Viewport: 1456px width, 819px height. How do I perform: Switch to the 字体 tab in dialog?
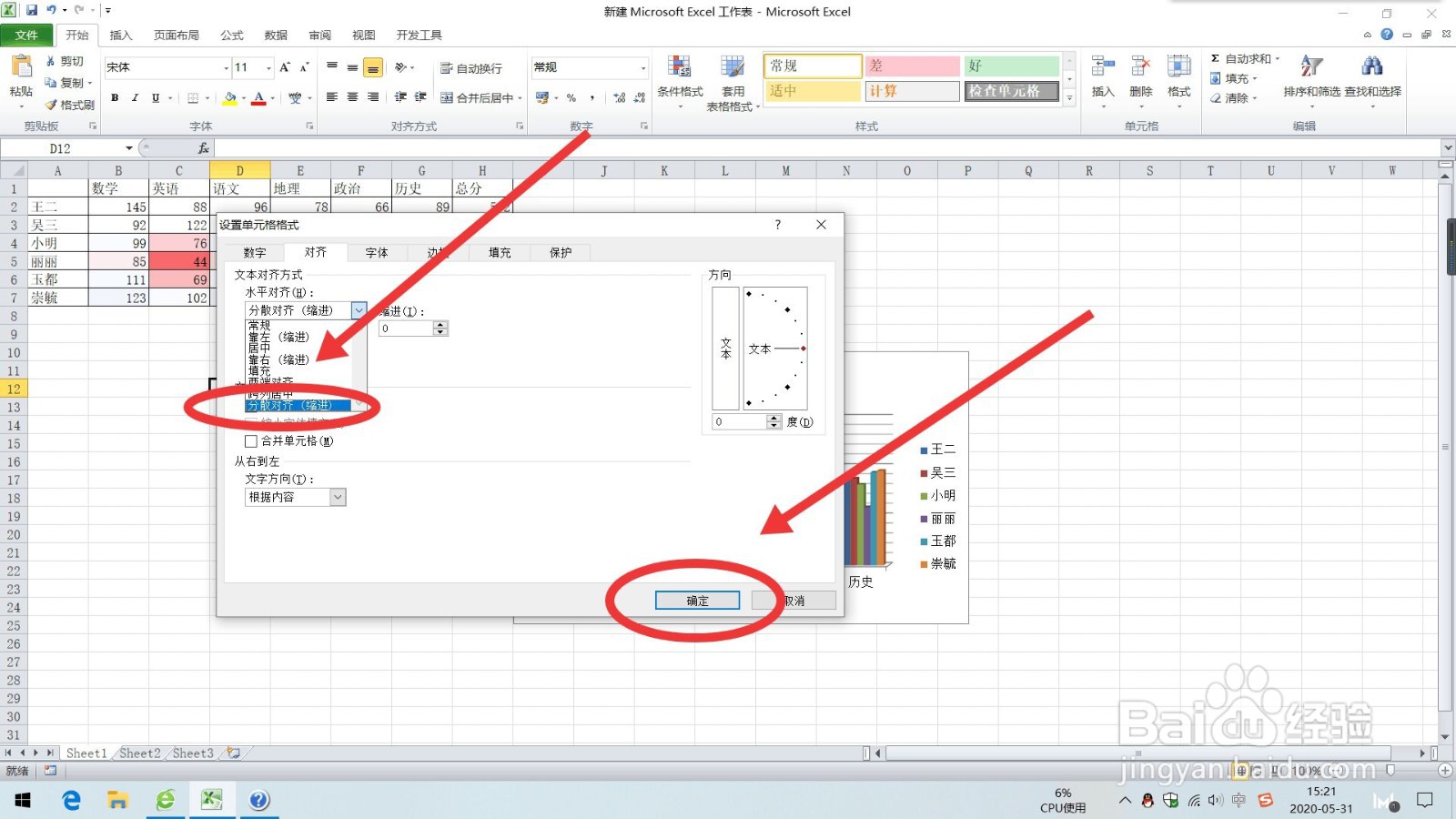pyautogui.click(x=377, y=253)
